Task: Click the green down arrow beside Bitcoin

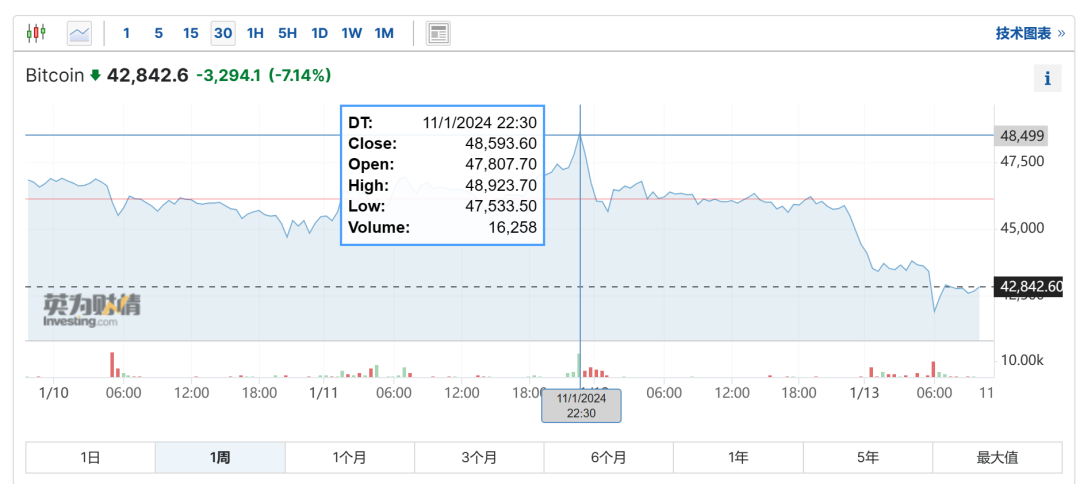Action: click(x=95, y=75)
